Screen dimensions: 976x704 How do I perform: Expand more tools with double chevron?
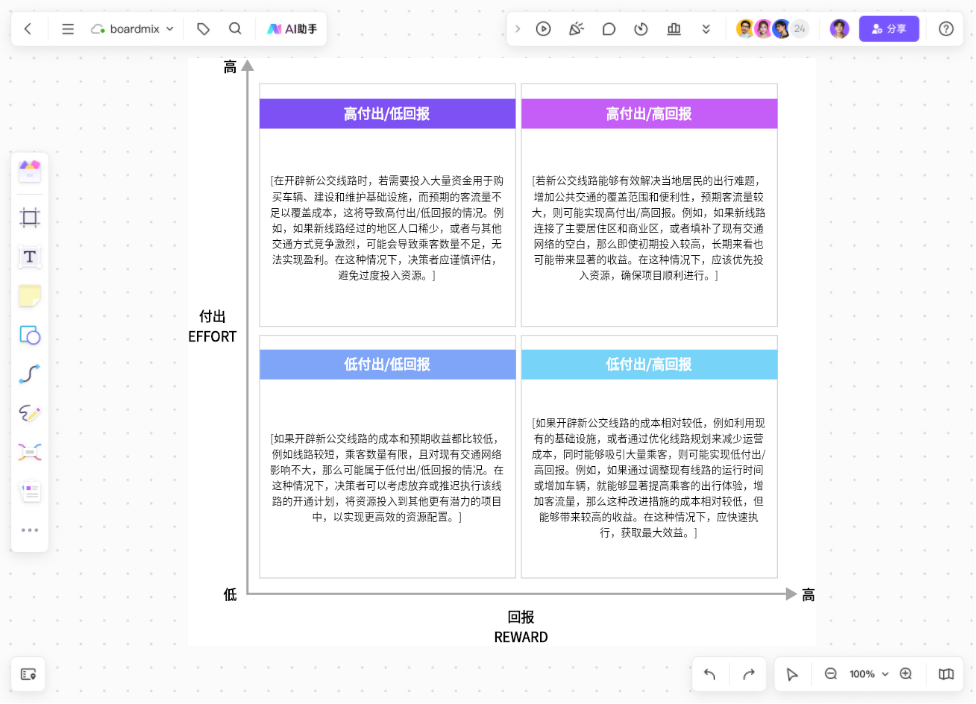(706, 29)
